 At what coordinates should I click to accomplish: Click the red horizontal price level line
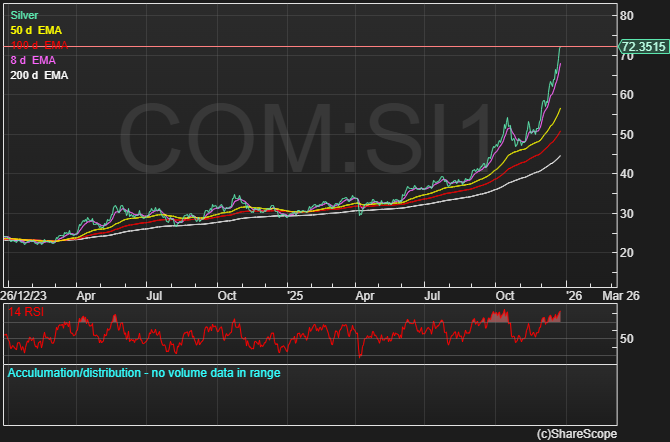pos(300,46)
